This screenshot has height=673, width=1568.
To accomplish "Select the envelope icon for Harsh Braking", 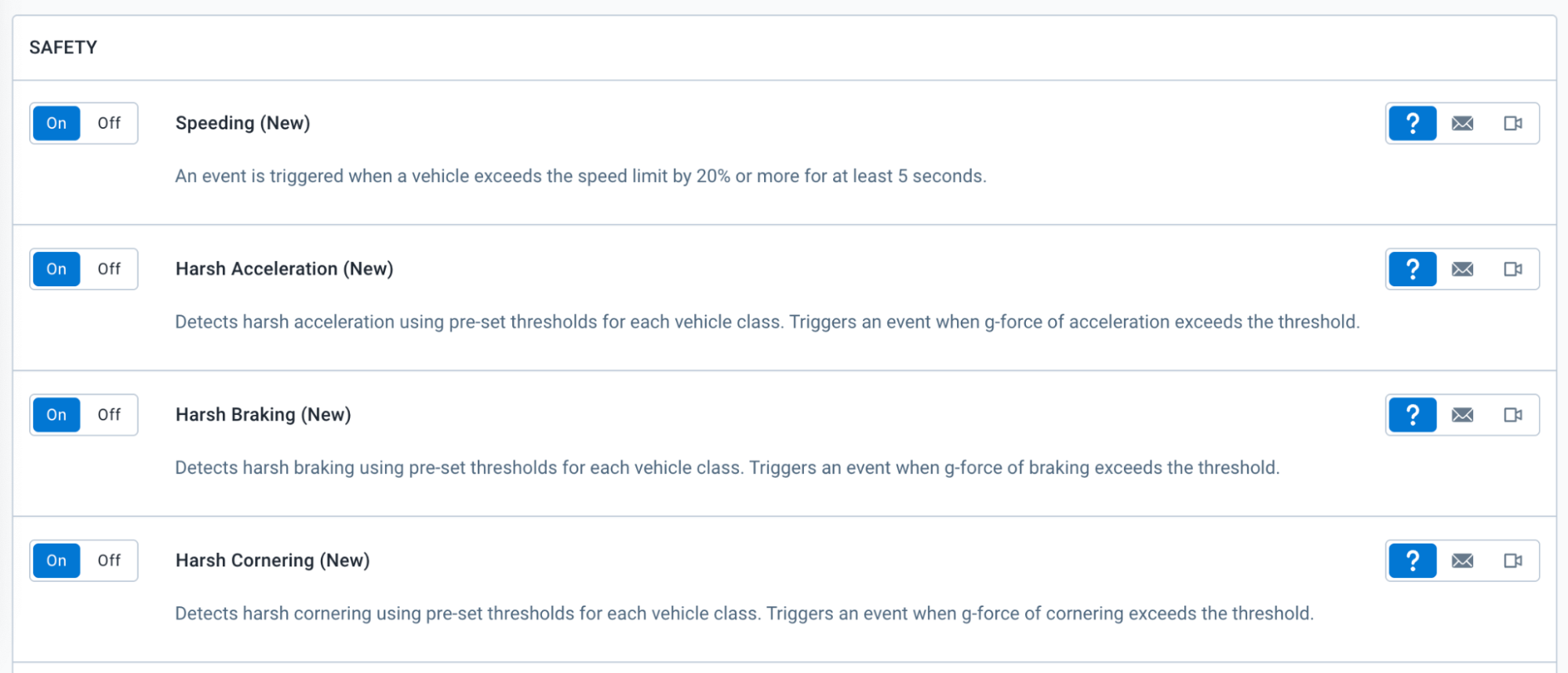I will (x=1462, y=415).
